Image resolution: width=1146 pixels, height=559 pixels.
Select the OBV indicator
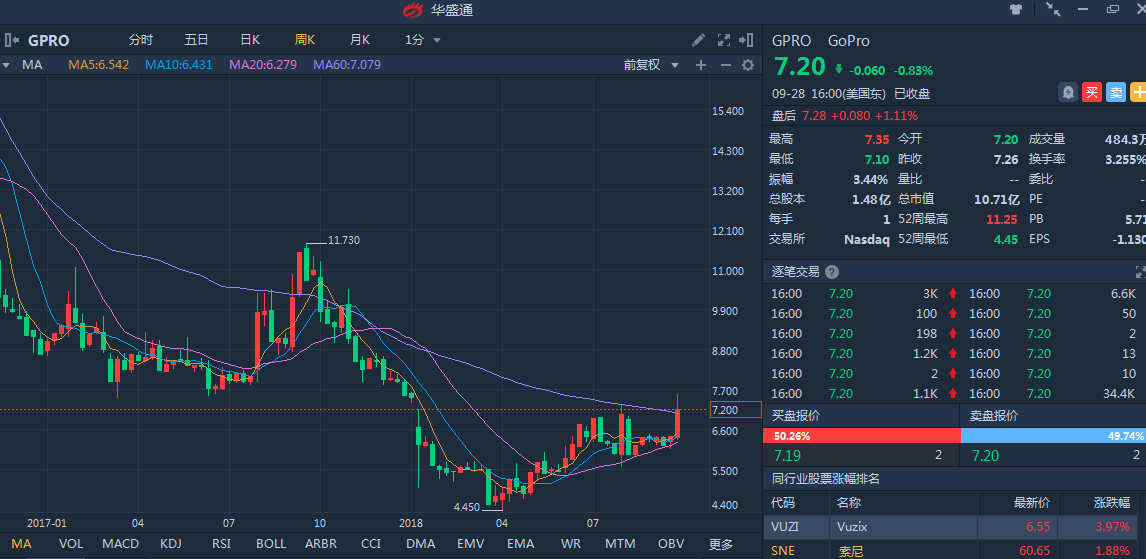click(671, 544)
